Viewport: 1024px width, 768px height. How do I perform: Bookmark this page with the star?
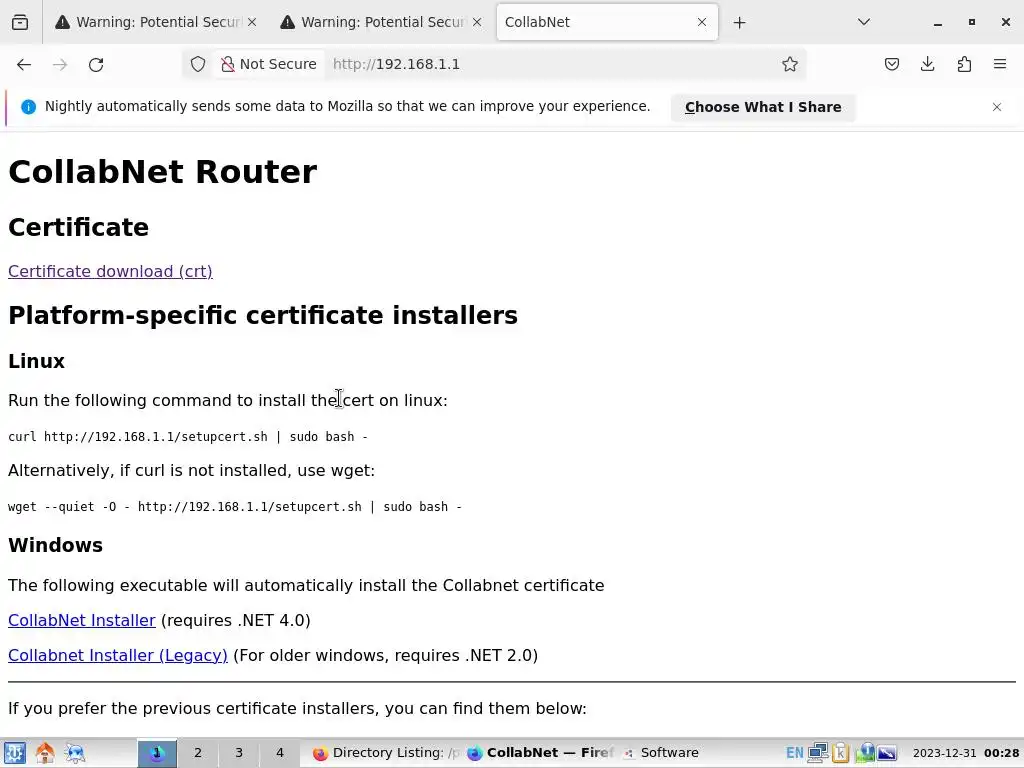point(790,64)
